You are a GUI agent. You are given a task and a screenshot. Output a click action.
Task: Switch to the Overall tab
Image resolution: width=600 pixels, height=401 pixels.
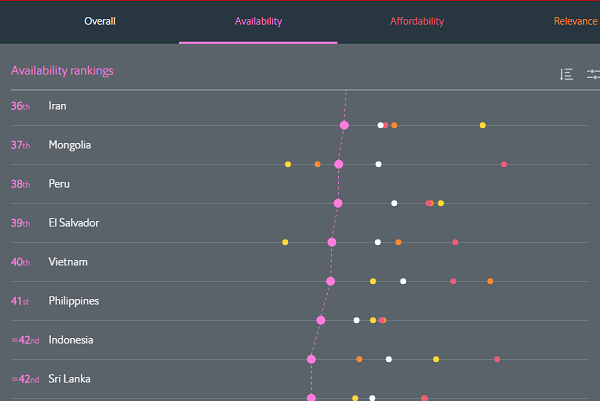click(x=100, y=21)
